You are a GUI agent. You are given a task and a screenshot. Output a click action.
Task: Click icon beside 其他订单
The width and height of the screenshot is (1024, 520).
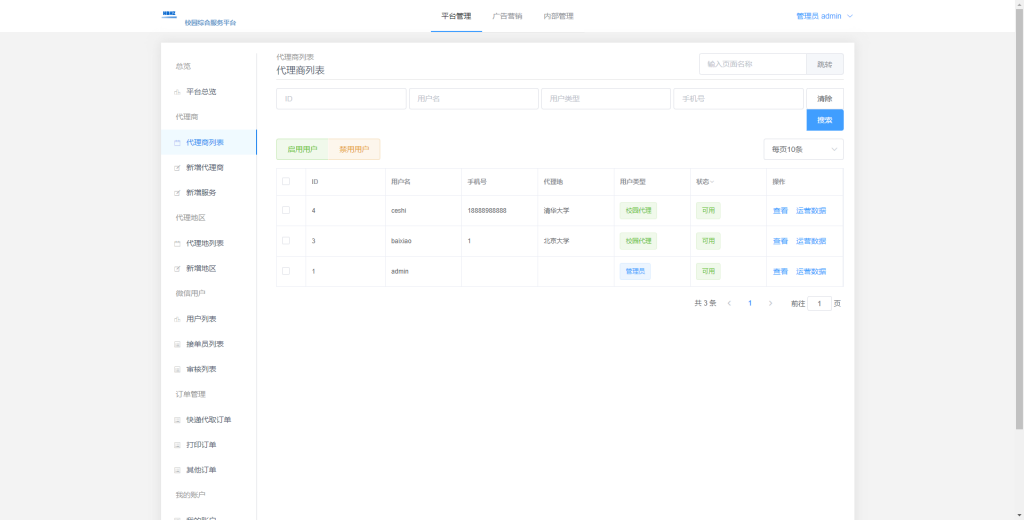(x=177, y=470)
